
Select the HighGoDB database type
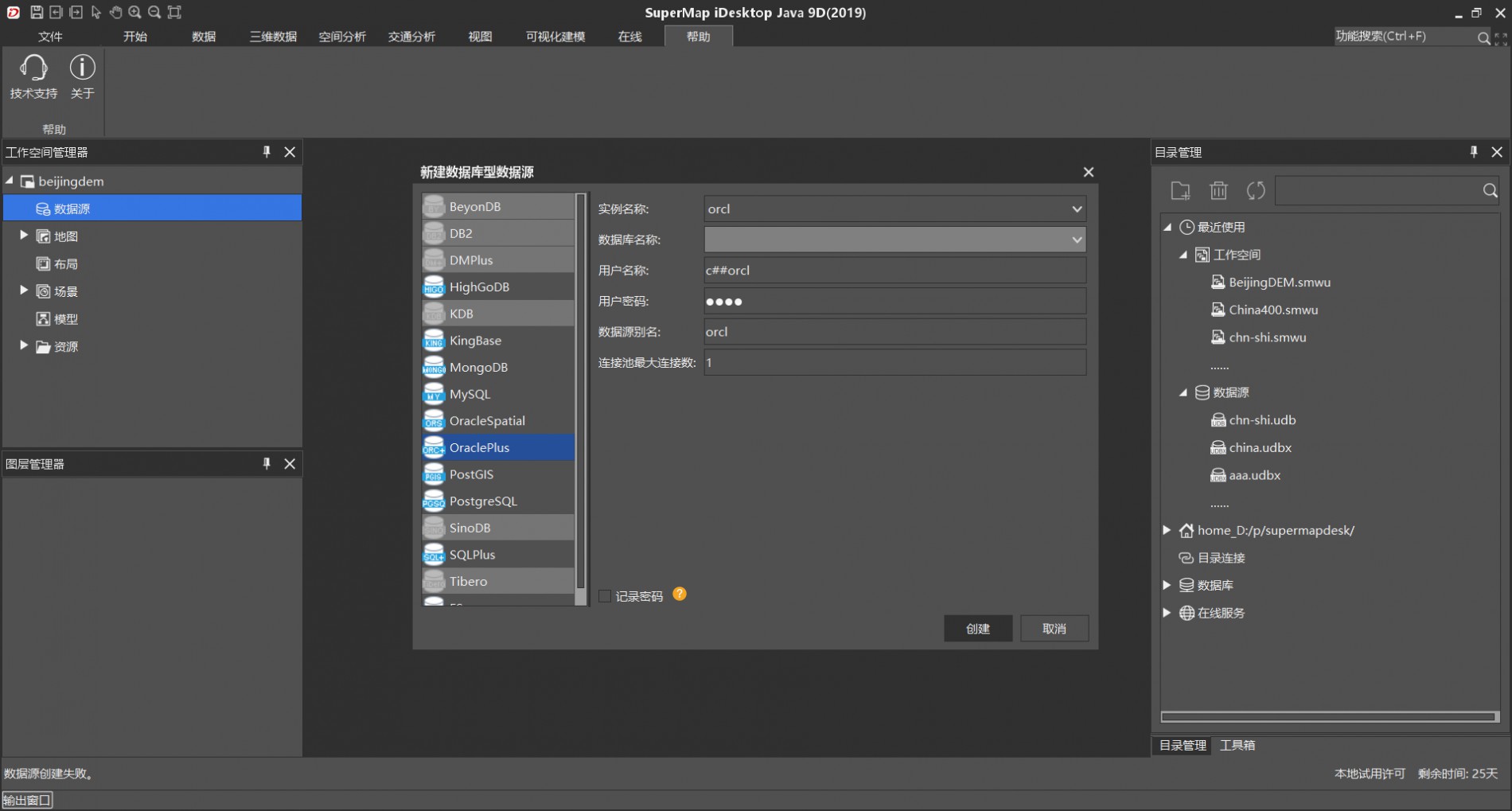[x=498, y=287]
